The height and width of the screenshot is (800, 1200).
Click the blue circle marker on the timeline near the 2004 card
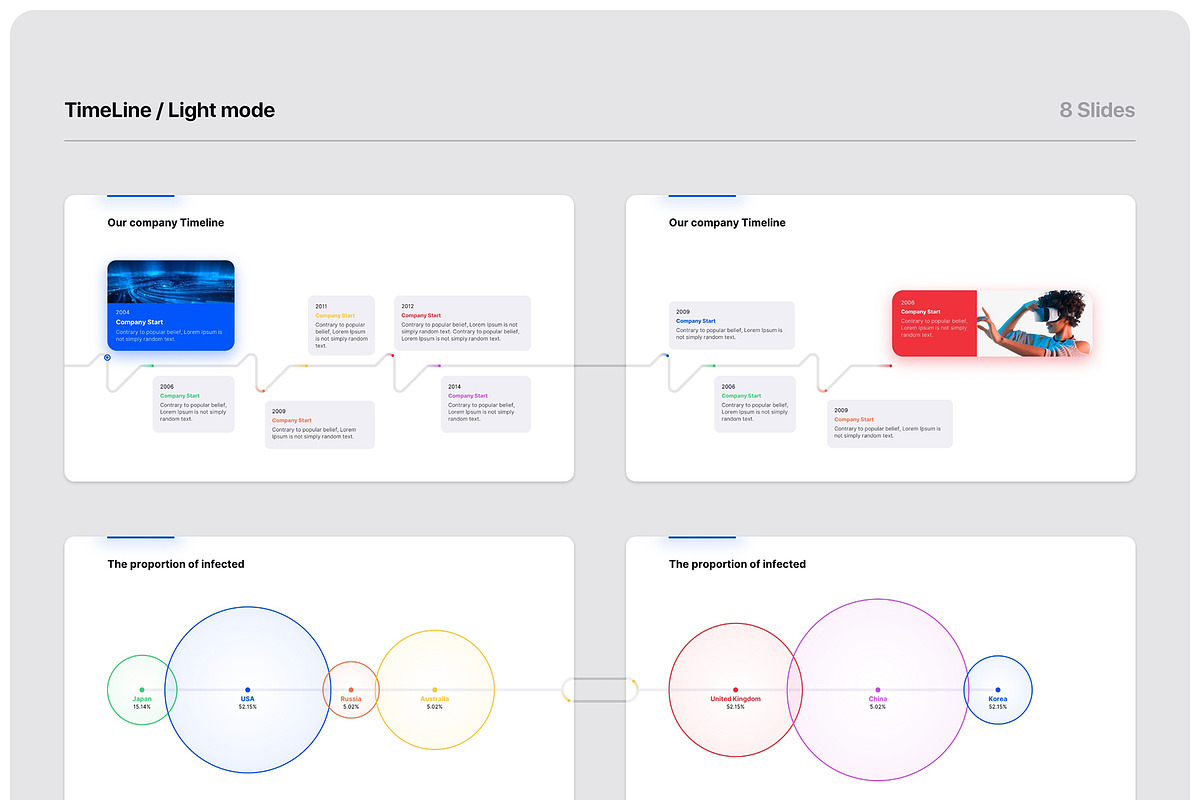pyautogui.click(x=107, y=357)
